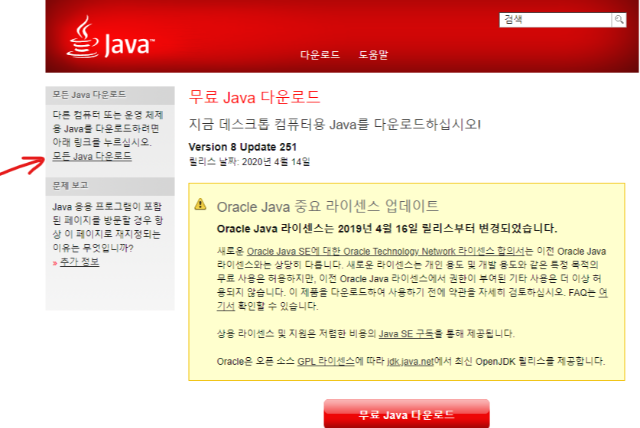640x428 pixels.
Task: Click the 모든 Java 다운로드 sidebar section header
Action: [x=110, y=95]
